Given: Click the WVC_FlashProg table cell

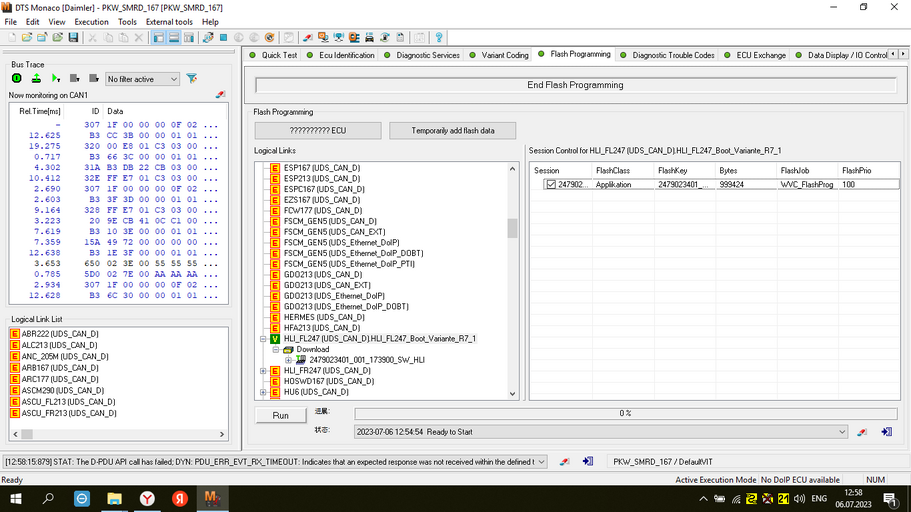Looking at the screenshot, I should coord(807,184).
